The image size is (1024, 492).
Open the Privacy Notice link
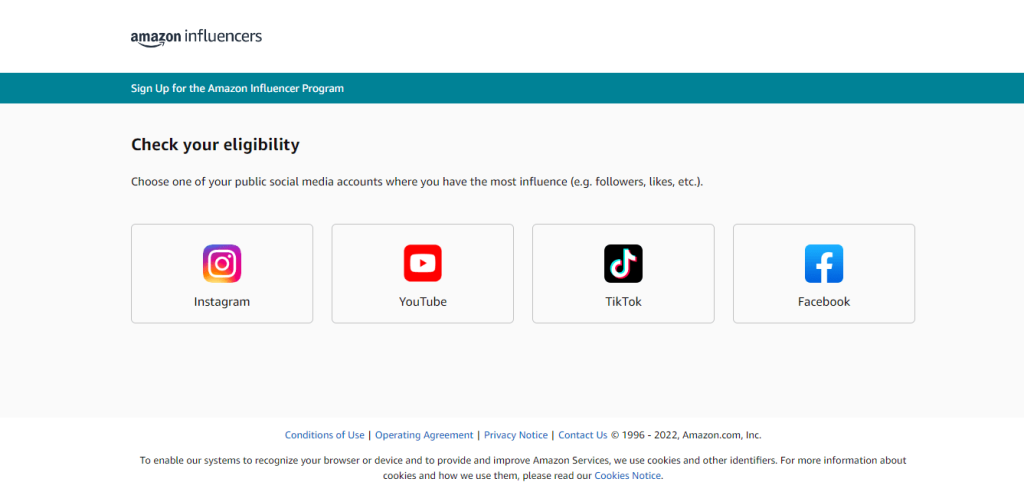[x=516, y=435]
